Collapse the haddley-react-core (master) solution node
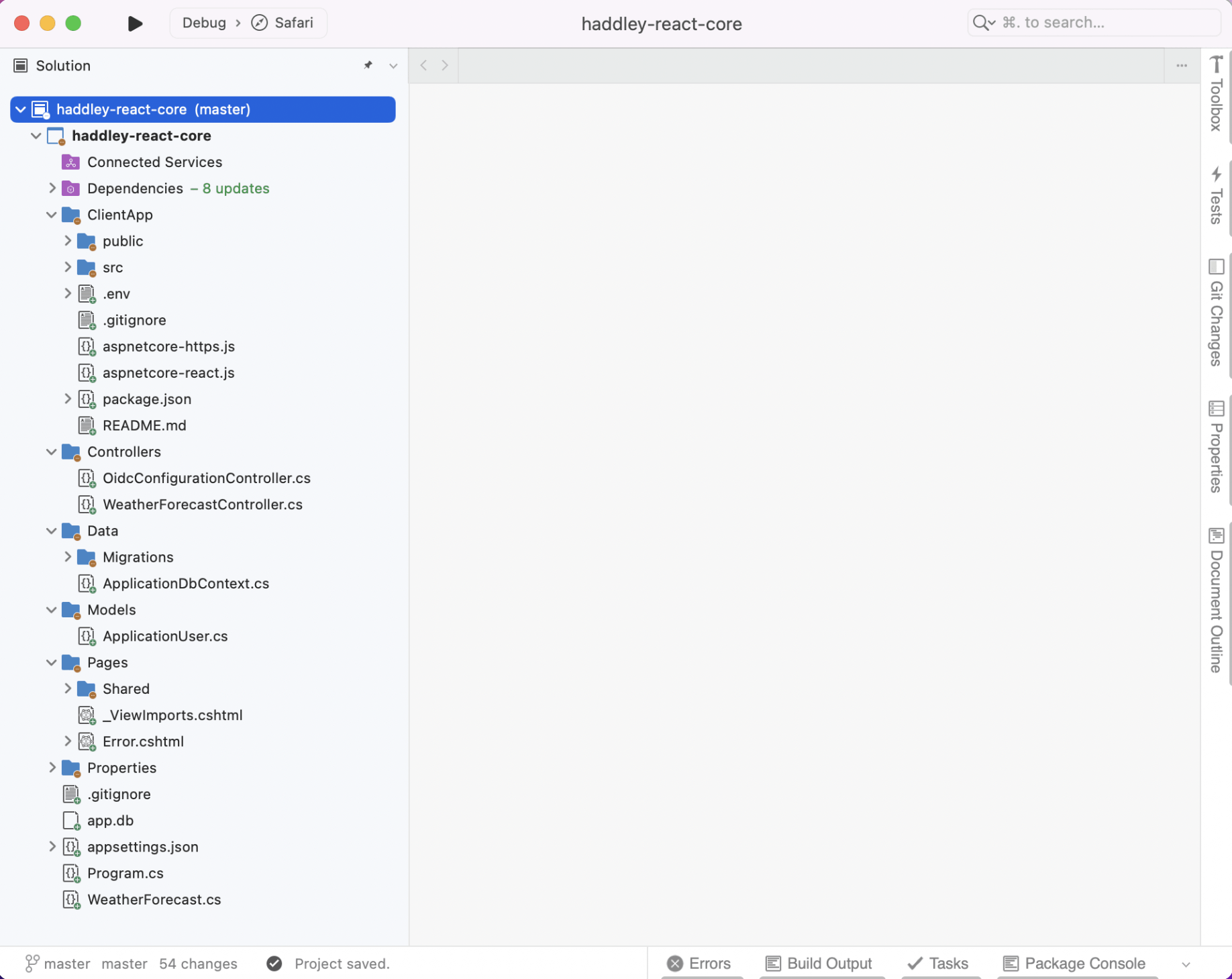 coord(21,109)
